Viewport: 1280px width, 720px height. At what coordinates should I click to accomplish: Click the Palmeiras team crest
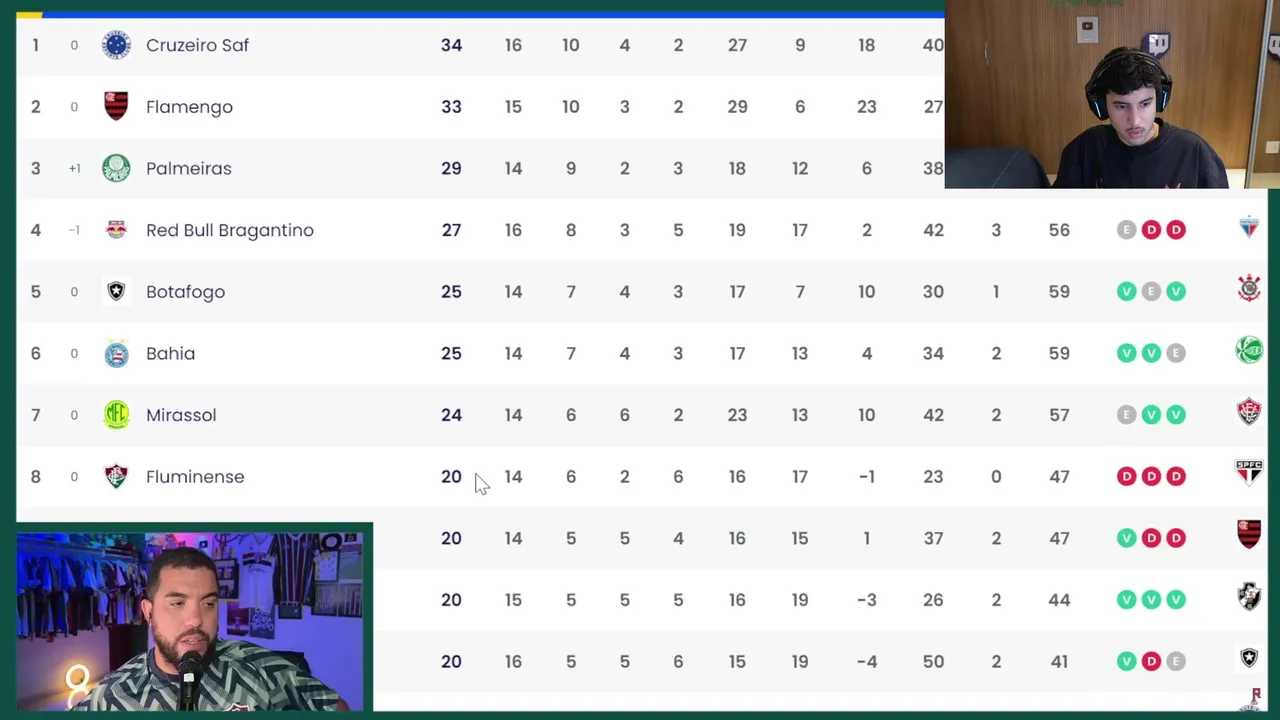[116, 168]
